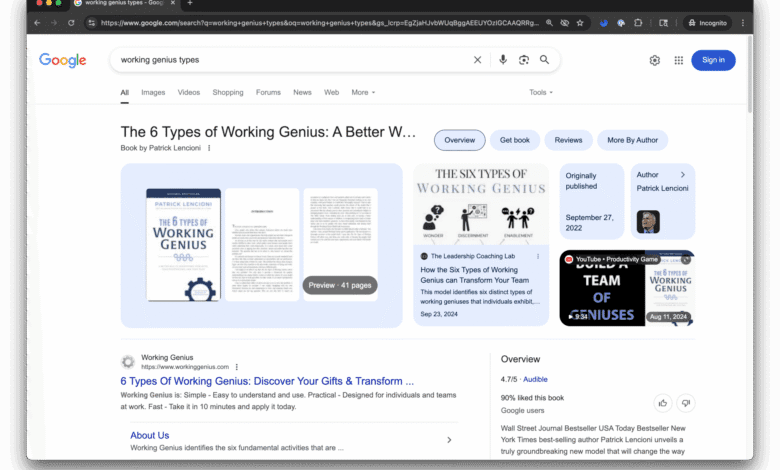Click the browser address bar URL
Image resolution: width=780 pixels, height=470 pixels.
tap(319, 23)
